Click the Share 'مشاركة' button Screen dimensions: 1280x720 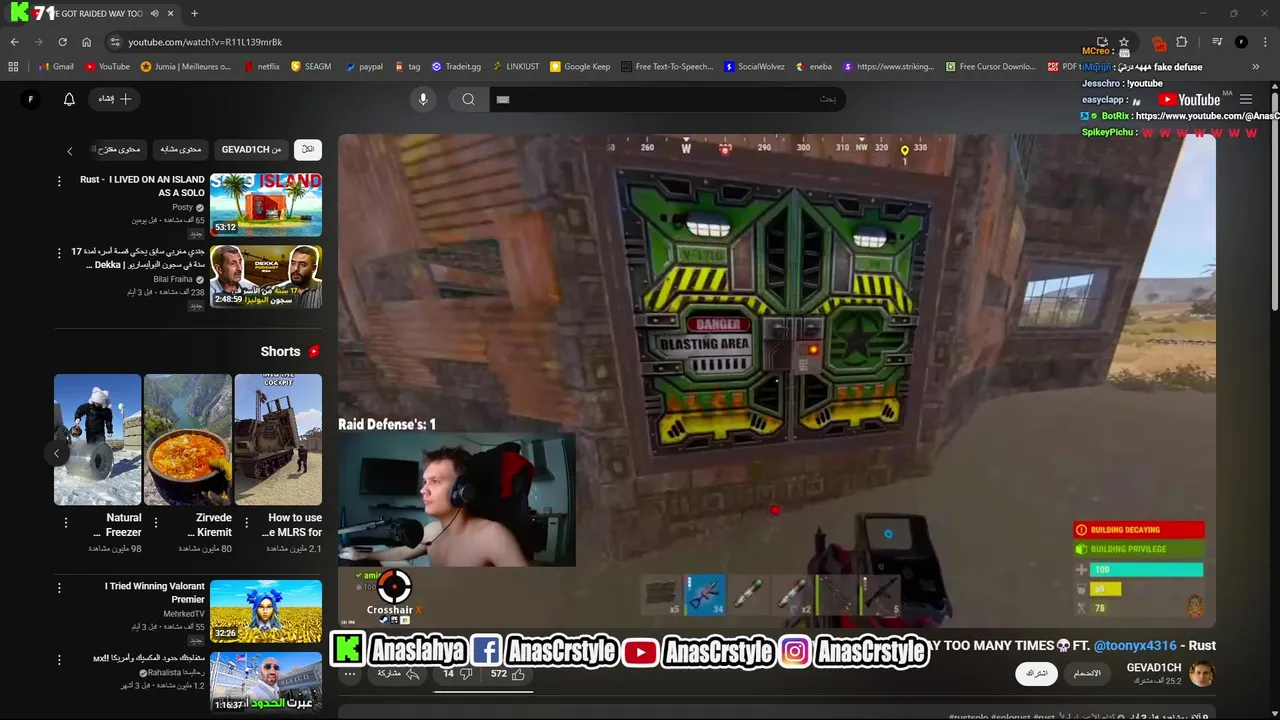[398, 674]
